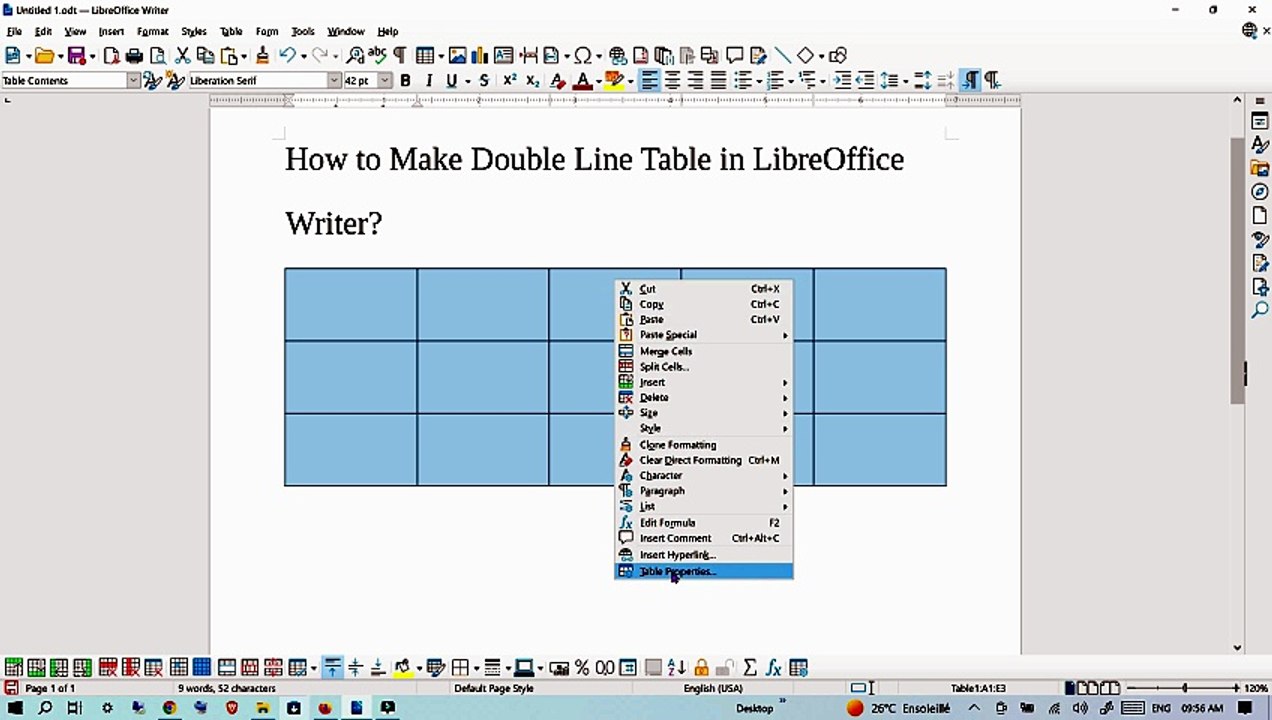Expand the Size submenu in the context menu
1272x720 pixels.
coord(703,413)
